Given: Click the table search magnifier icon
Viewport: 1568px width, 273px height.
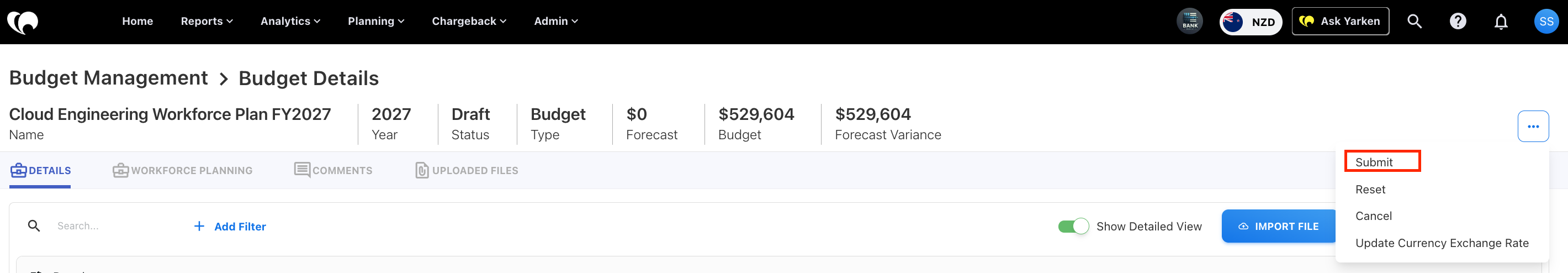Looking at the screenshot, I should (34, 226).
